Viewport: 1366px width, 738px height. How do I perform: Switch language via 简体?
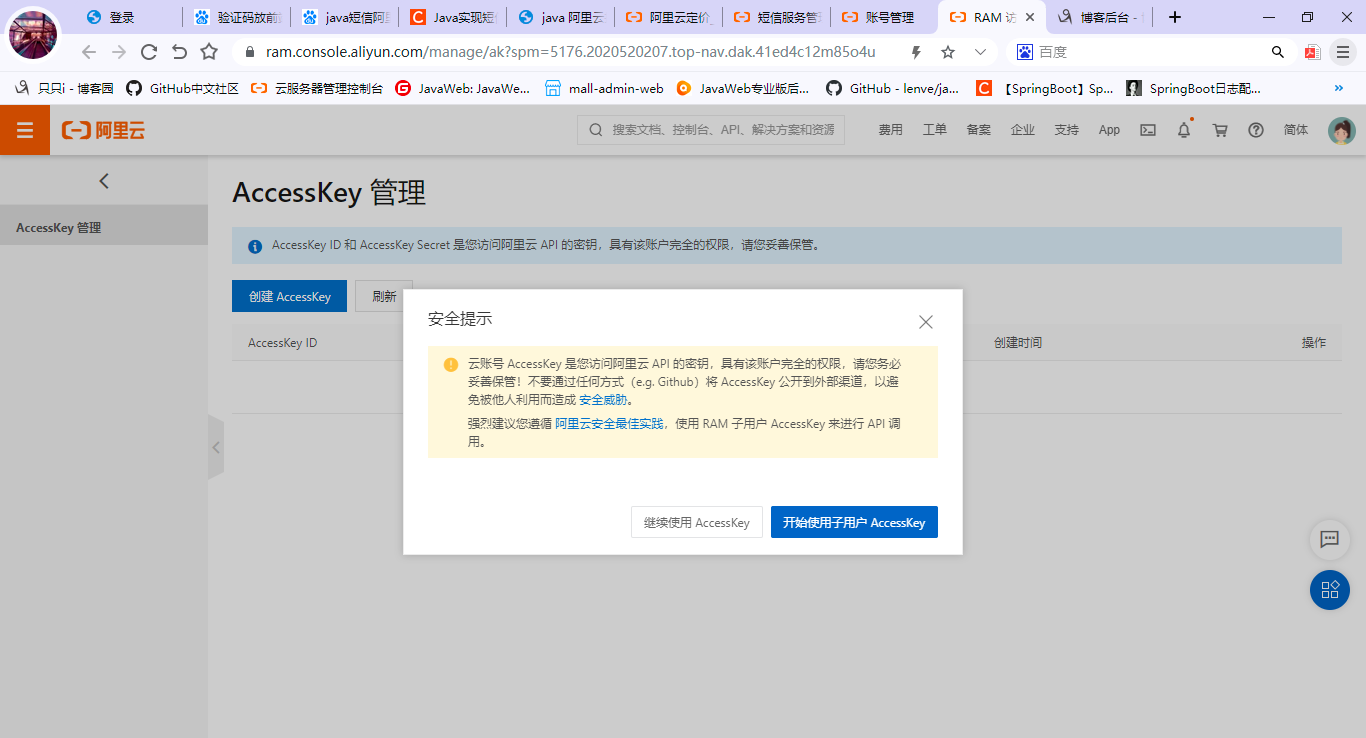pyautogui.click(x=1296, y=130)
